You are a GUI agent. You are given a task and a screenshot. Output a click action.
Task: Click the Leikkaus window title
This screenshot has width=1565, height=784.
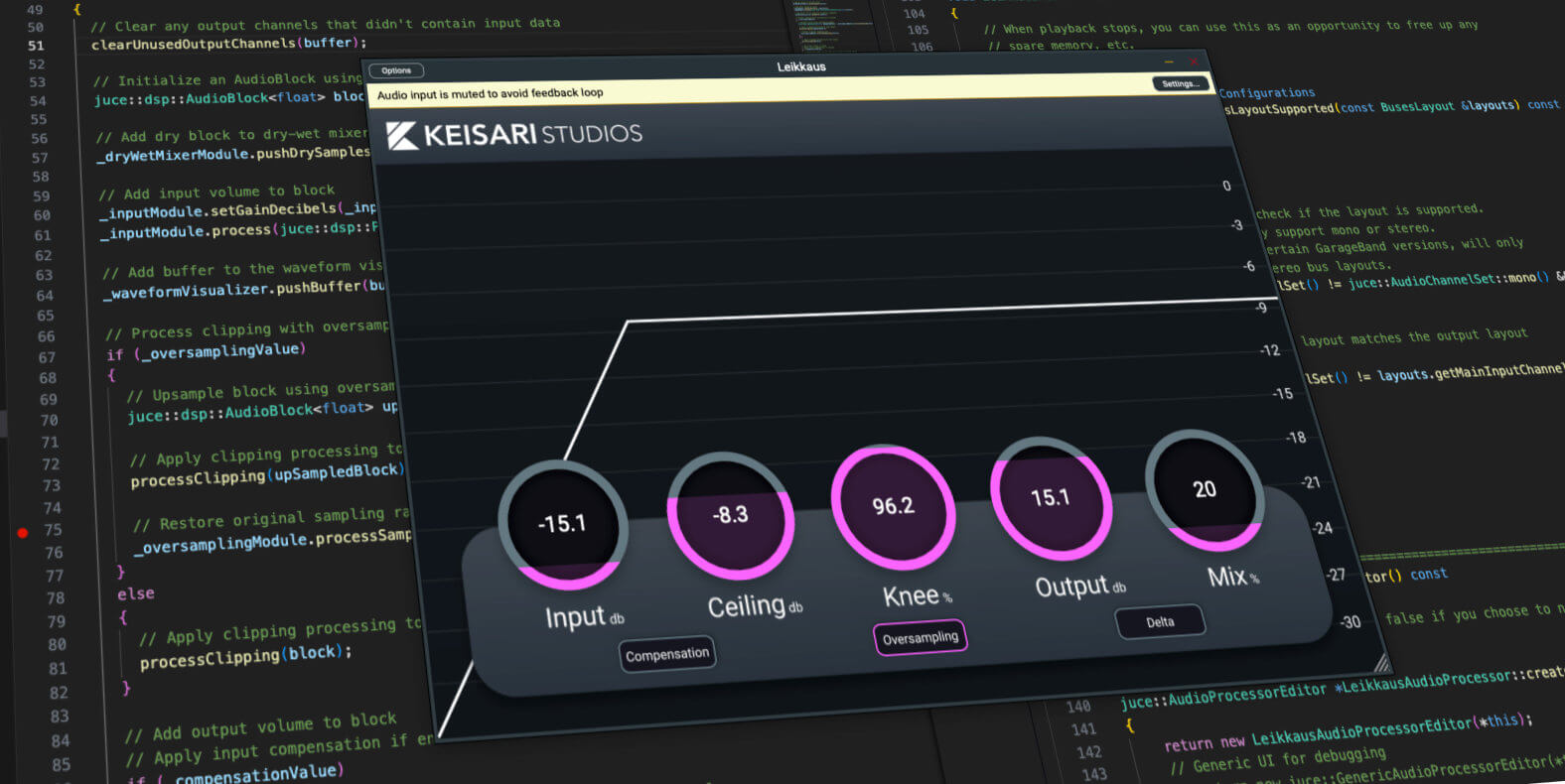pyautogui.click(x=800, y=66)
